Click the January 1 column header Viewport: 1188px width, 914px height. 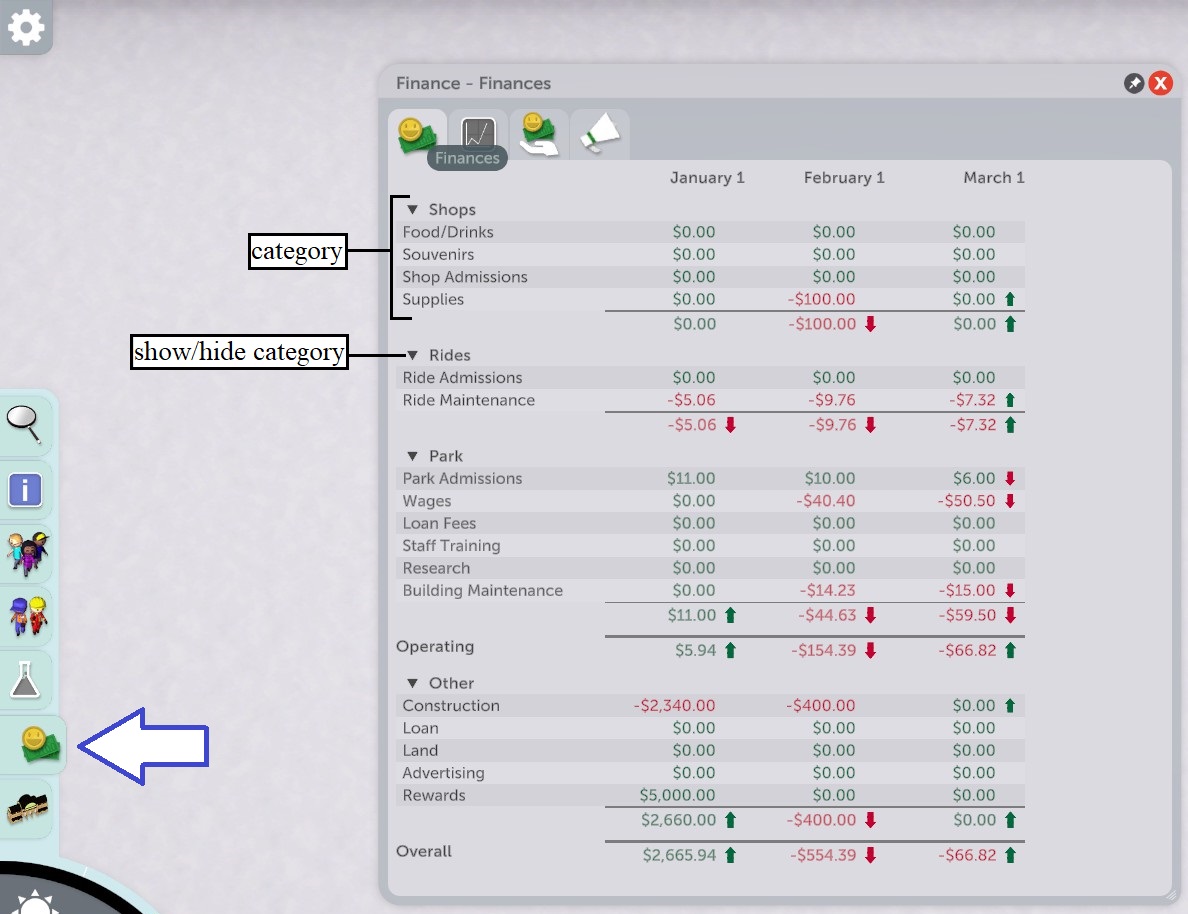[x=707, y=177]
